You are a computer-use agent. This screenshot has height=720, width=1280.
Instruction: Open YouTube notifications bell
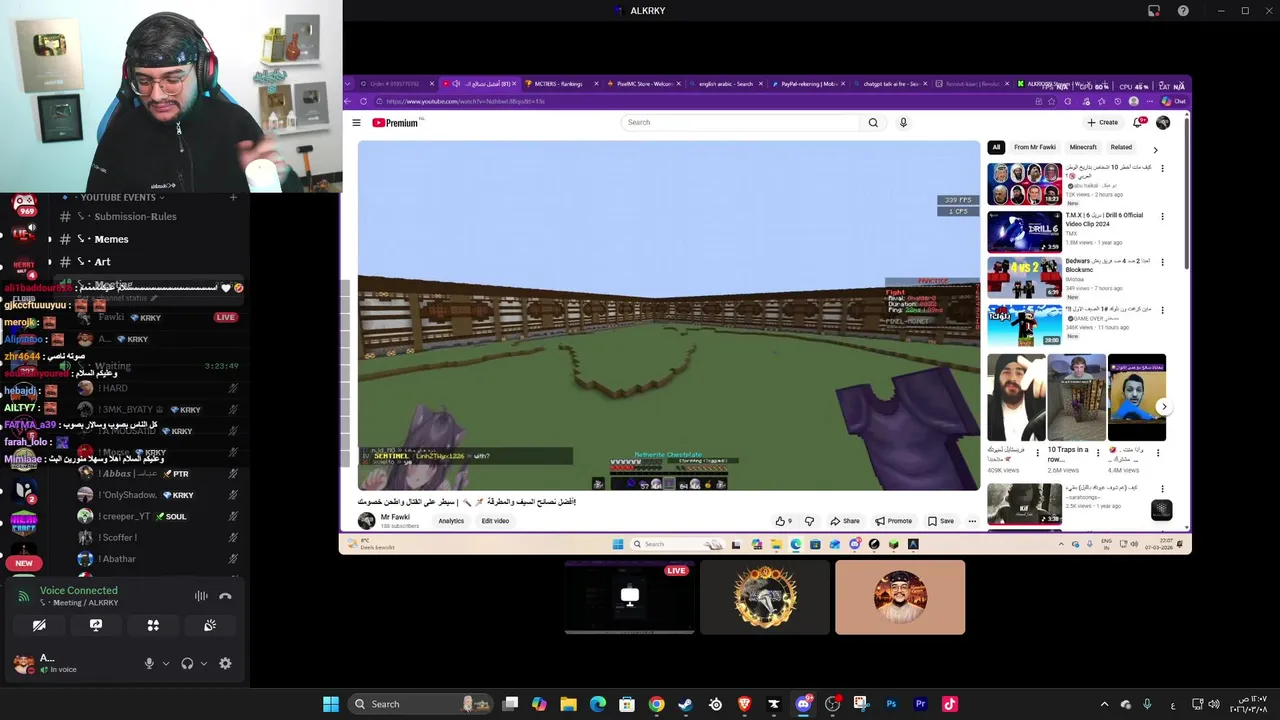[x=1139, y=123]
